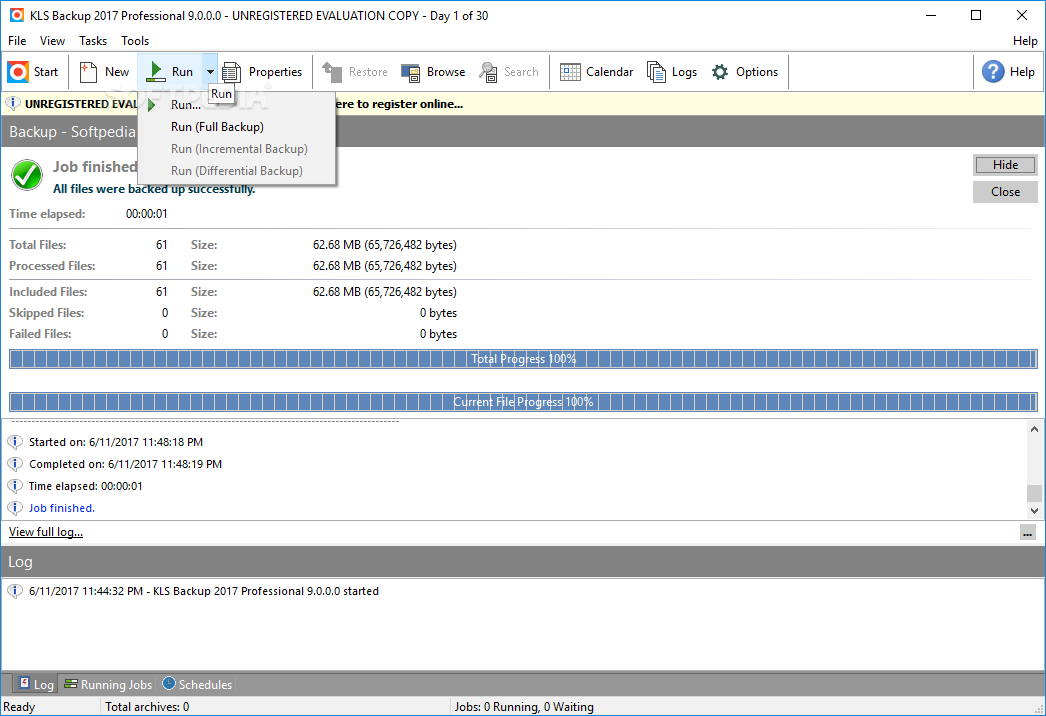This screenshot has height=716, width=1046.
Task: Switch to the Running Jobs tab
Action: (x=108, y=685)
